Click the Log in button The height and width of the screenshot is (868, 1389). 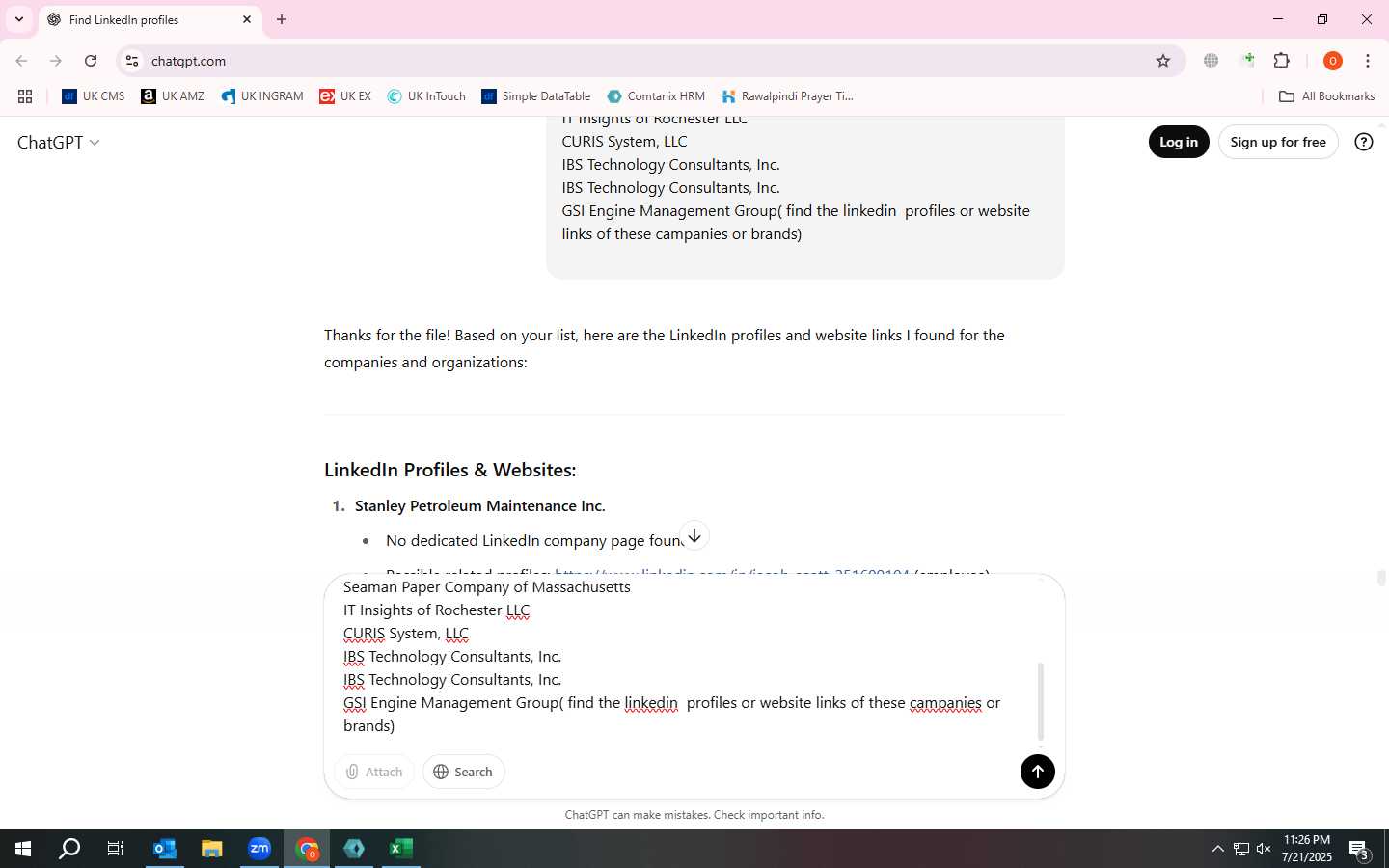click(x=1179, y=142)
